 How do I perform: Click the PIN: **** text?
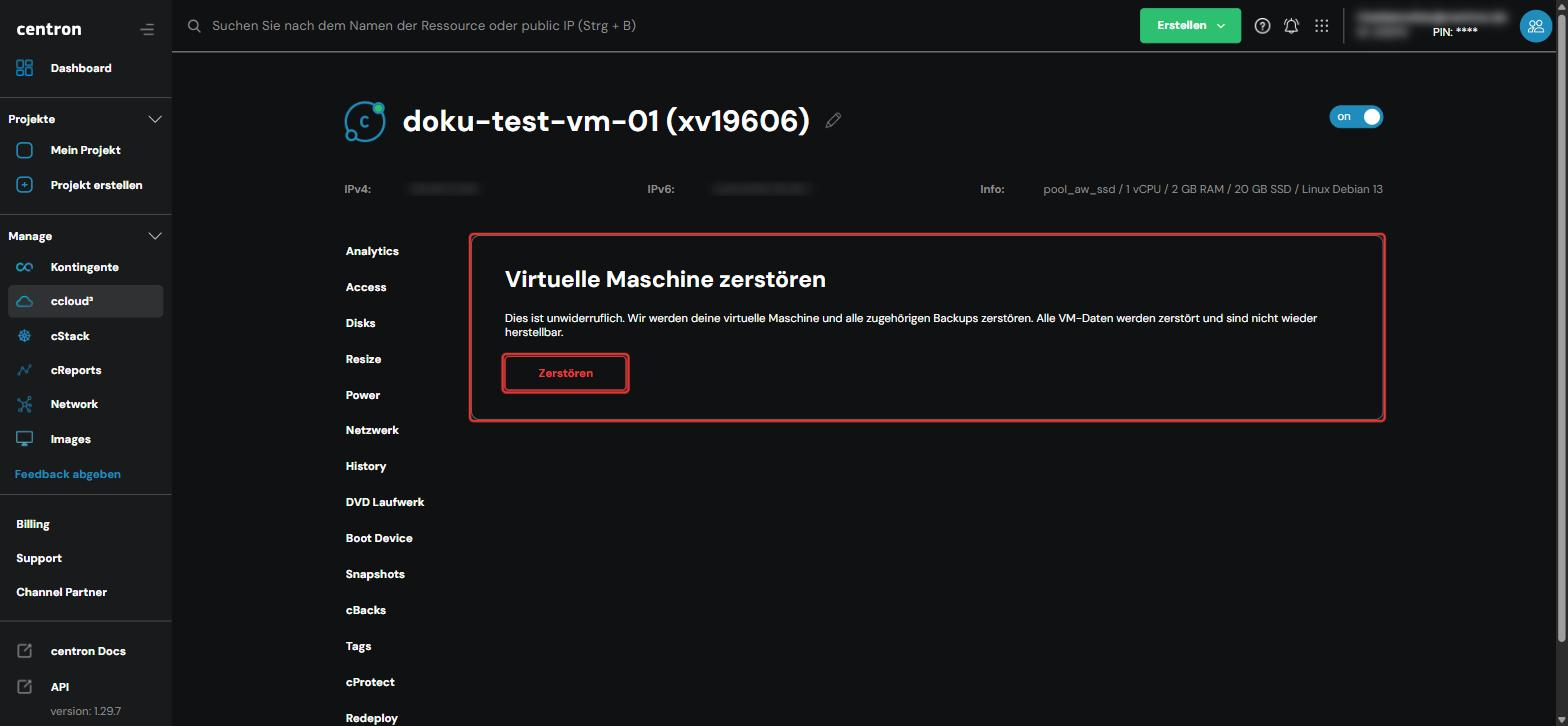(1455, 32)
